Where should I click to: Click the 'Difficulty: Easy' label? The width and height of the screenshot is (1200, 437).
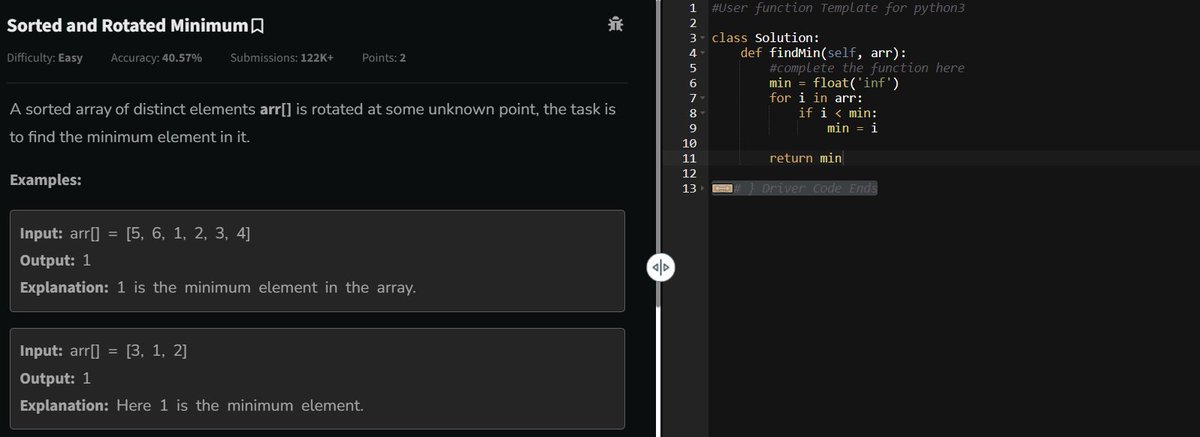pos(45,58)
